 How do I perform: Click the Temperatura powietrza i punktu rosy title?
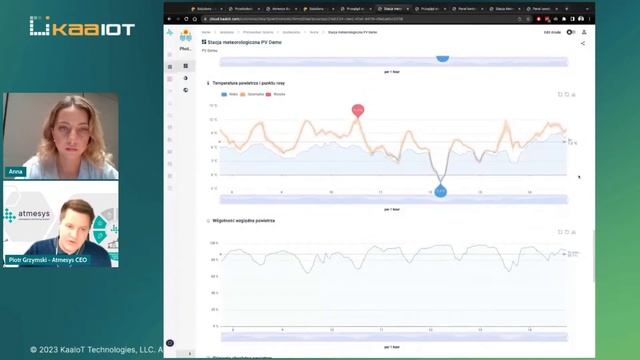coord(249,83)
